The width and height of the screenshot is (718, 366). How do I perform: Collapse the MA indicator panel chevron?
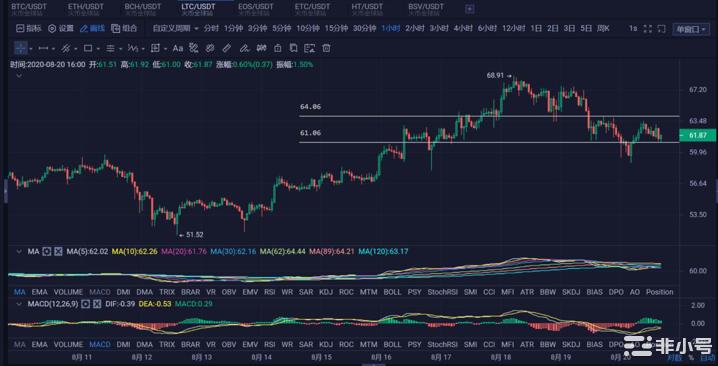[x=19, y=251]
